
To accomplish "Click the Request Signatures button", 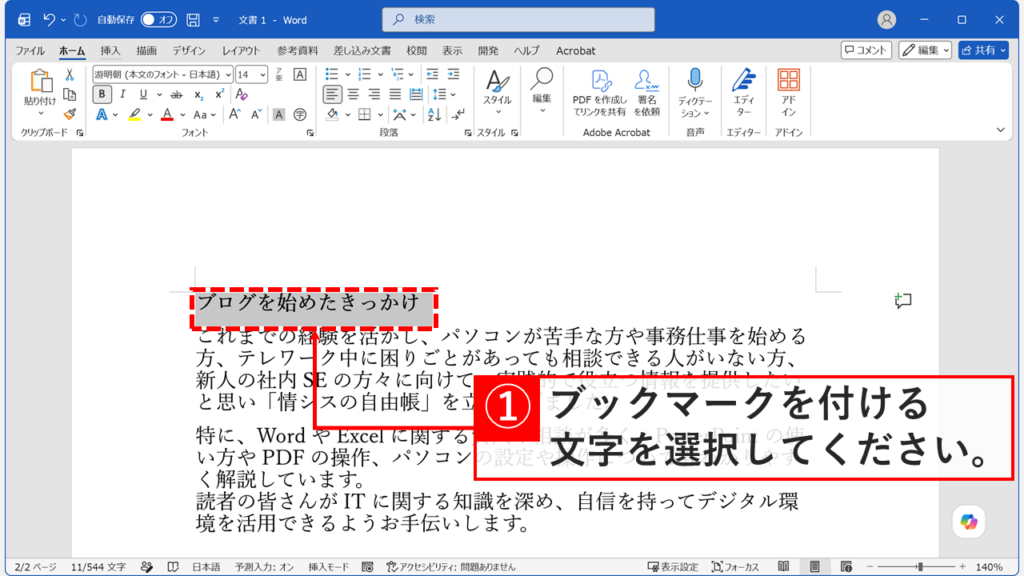I will click(647, 93).
